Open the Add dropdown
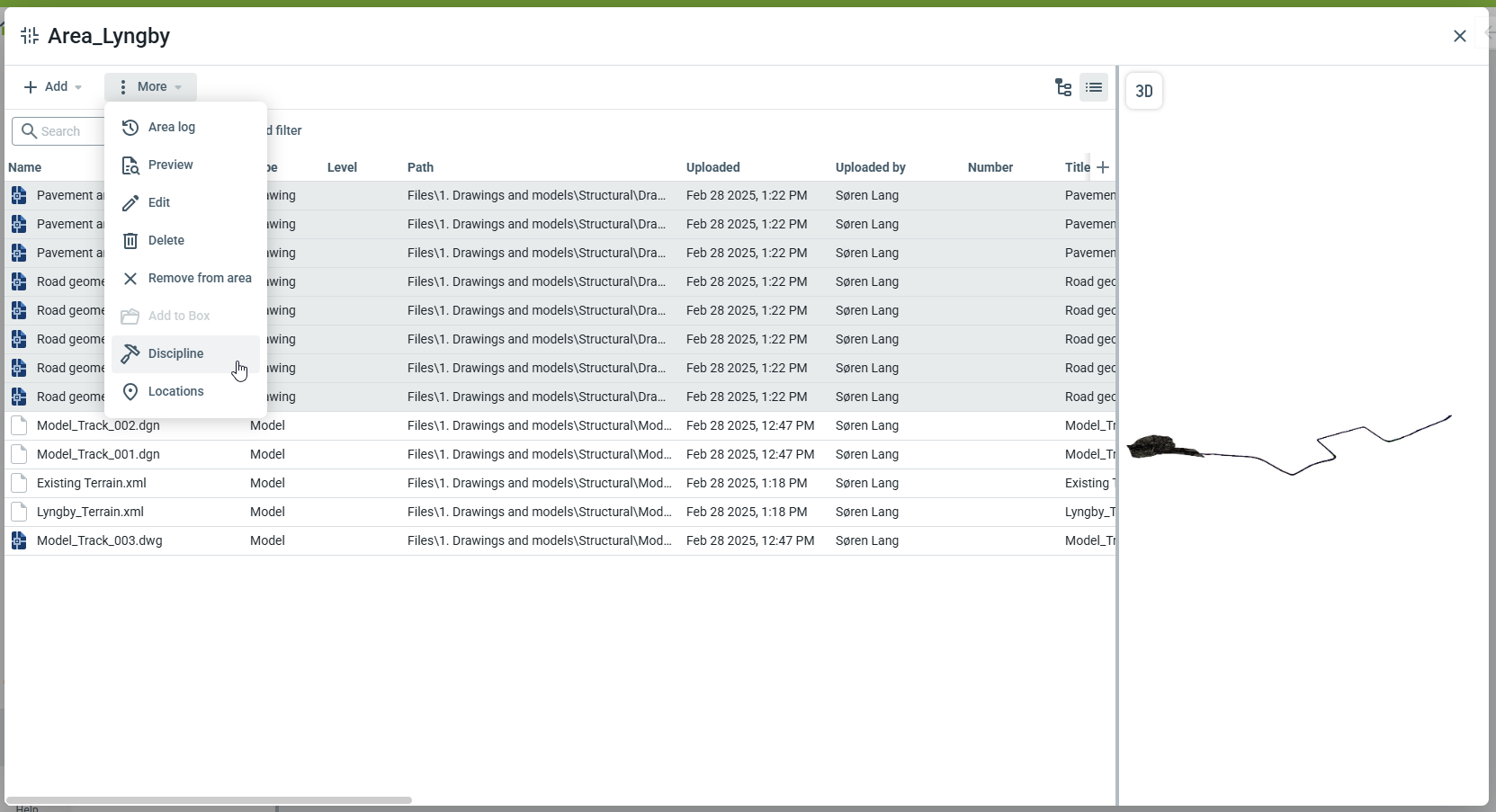The height and width of the screenshot is (812, 1496). 53,86
